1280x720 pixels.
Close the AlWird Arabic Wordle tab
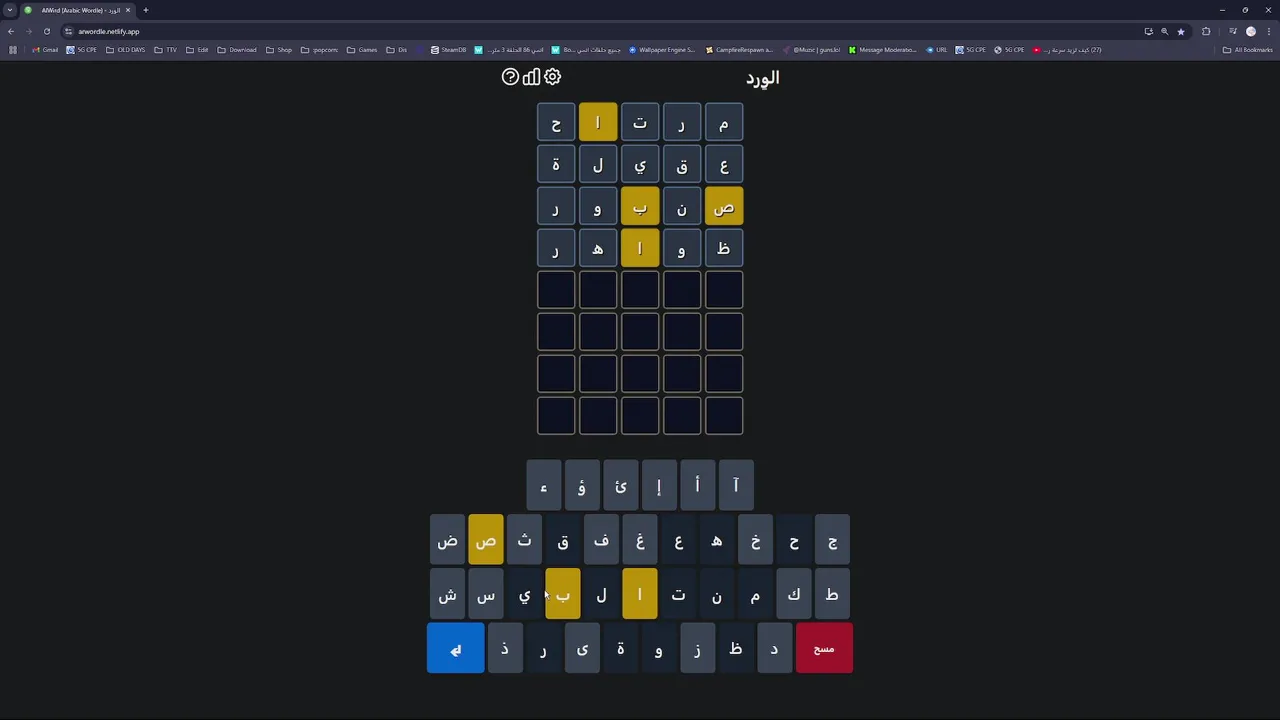[x=128, y=10]
